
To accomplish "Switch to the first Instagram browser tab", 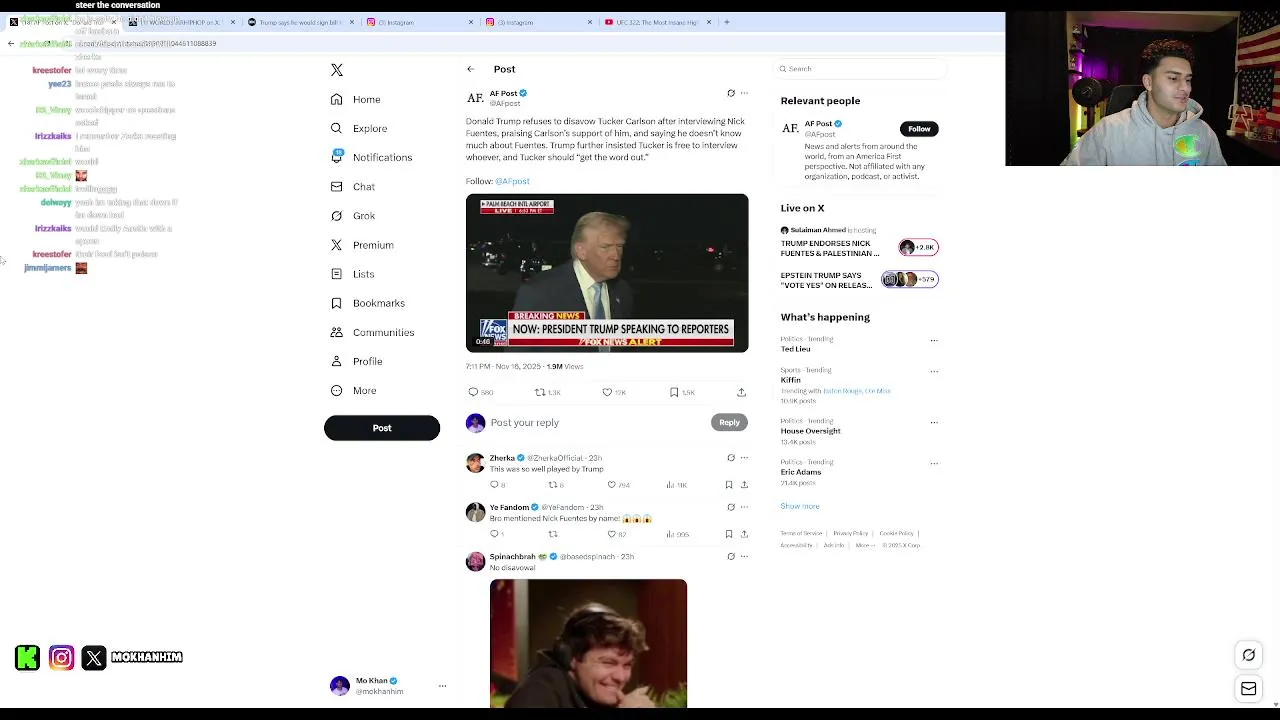I will [x=419, y=22].
